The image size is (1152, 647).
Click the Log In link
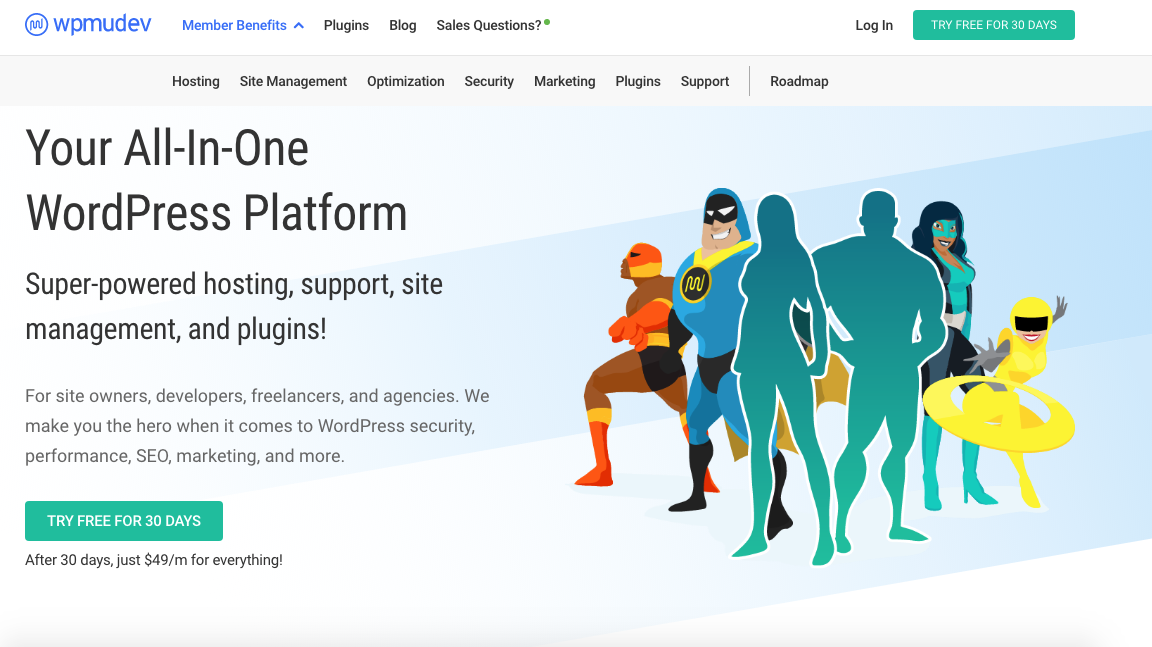(x=874, y=25)
